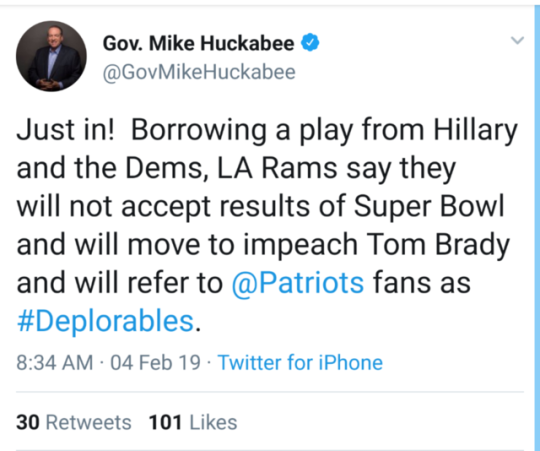Visit the @GovMikeHuckabee handle
This screenshot has height=451, width=540.
click(199, 72)
